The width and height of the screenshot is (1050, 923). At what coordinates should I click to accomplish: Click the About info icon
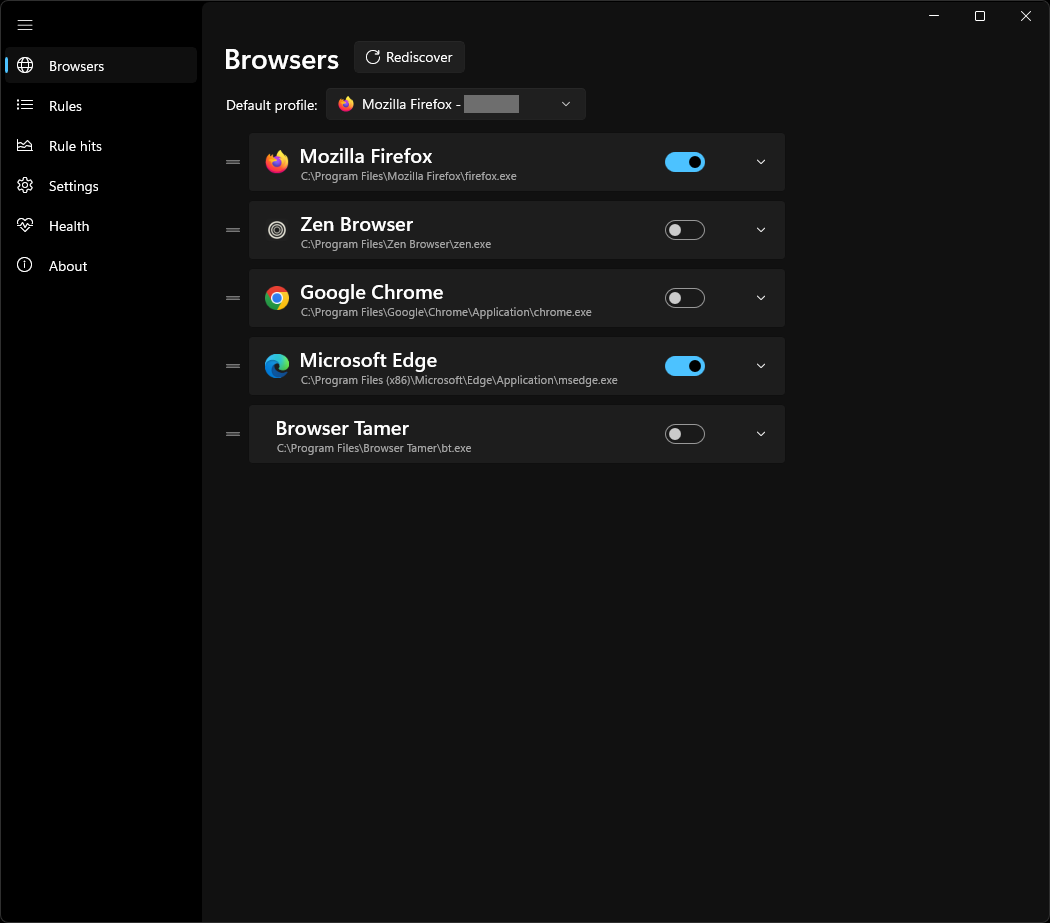click(x=25, y=265)
